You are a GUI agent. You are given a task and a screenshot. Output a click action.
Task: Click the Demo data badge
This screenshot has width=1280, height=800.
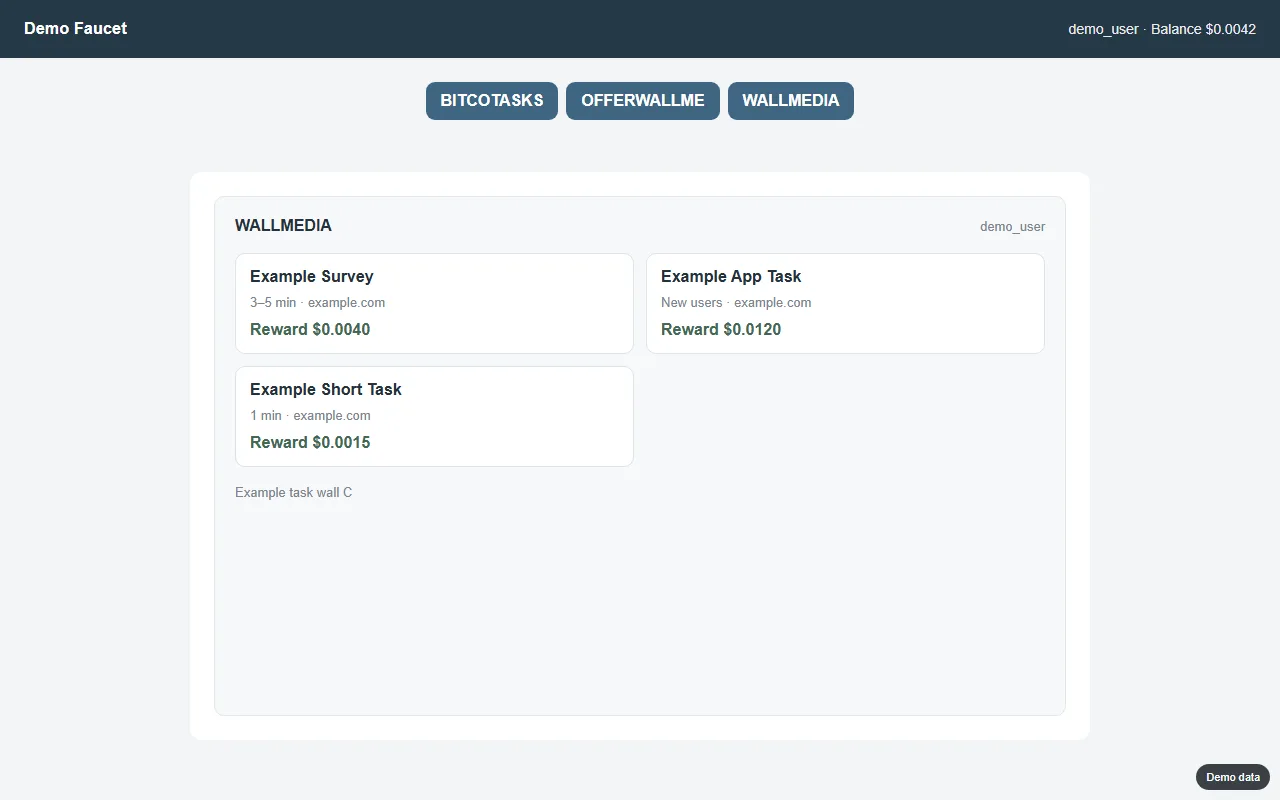pos(1233,777)
